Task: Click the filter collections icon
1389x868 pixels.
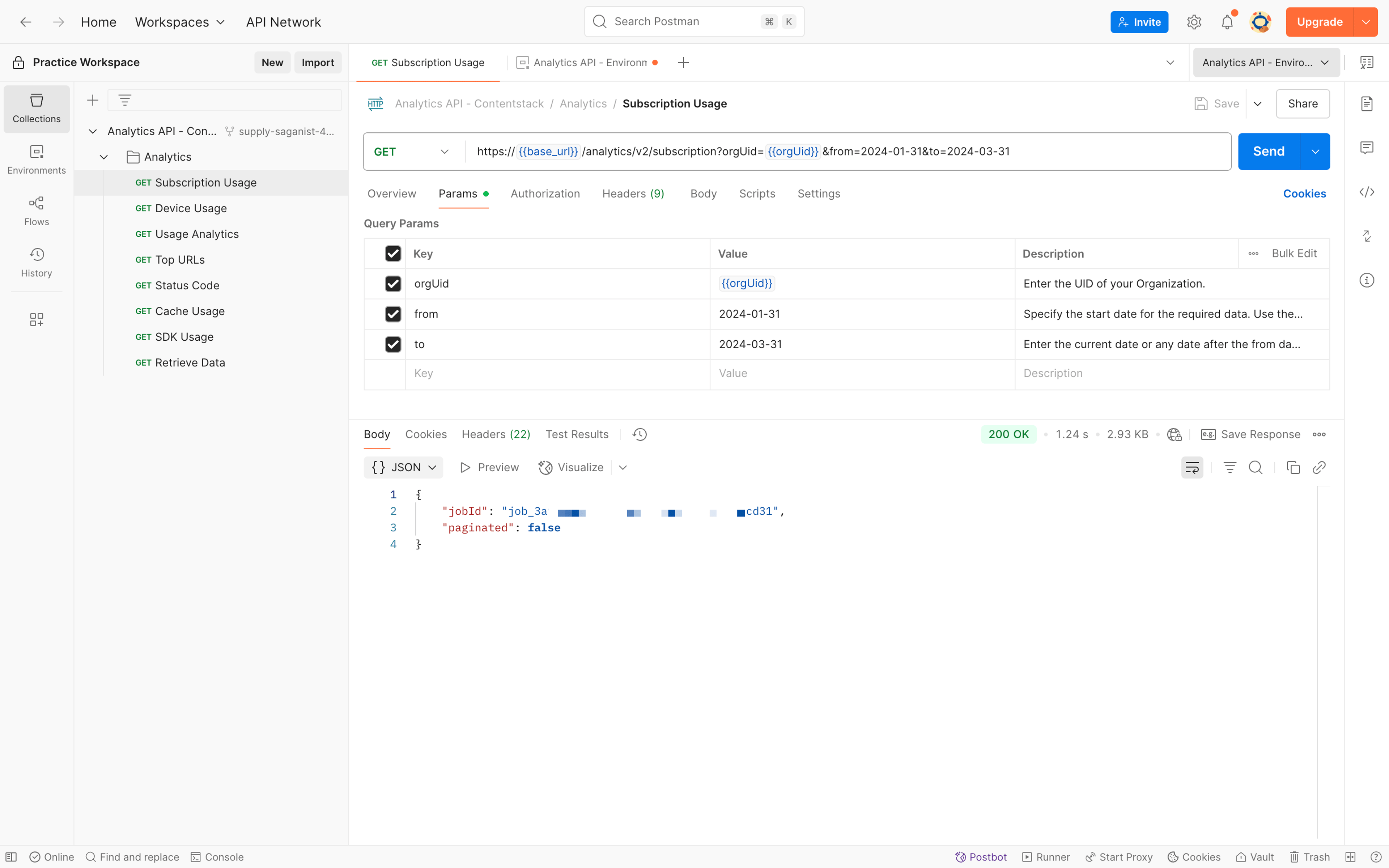Action: coord(124,101)
